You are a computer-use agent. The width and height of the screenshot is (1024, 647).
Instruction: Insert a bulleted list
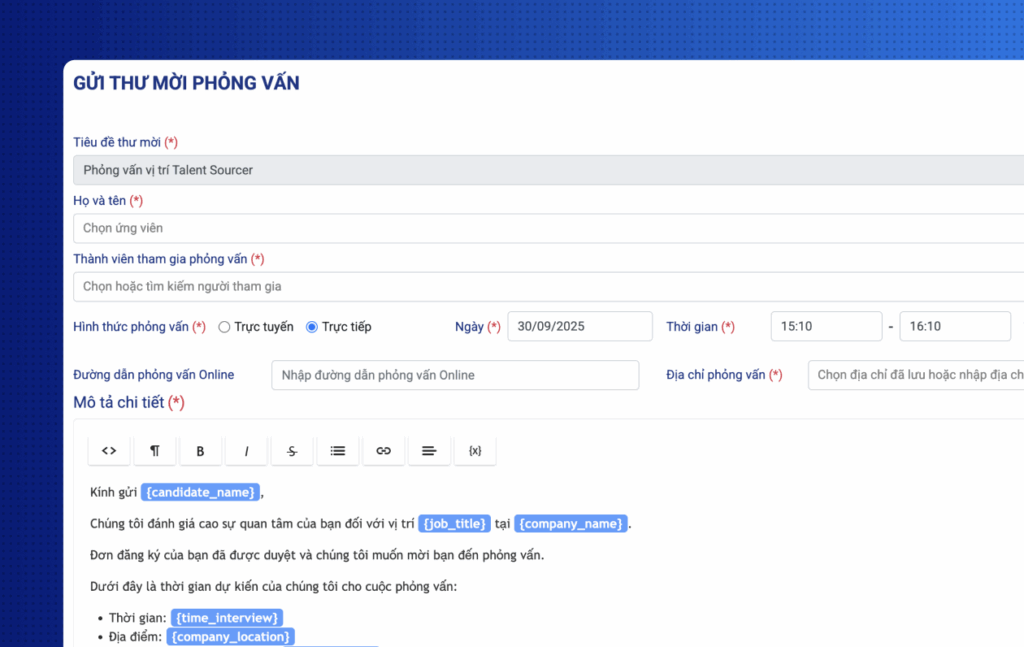(x=338, y=451)
